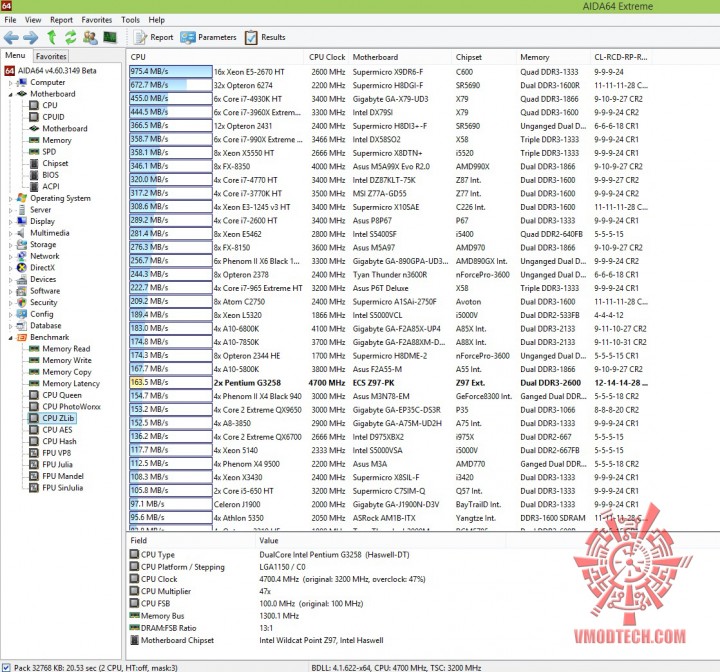Expand the Server tree node
Screen dimensions: 720x672
pos(11,210)
